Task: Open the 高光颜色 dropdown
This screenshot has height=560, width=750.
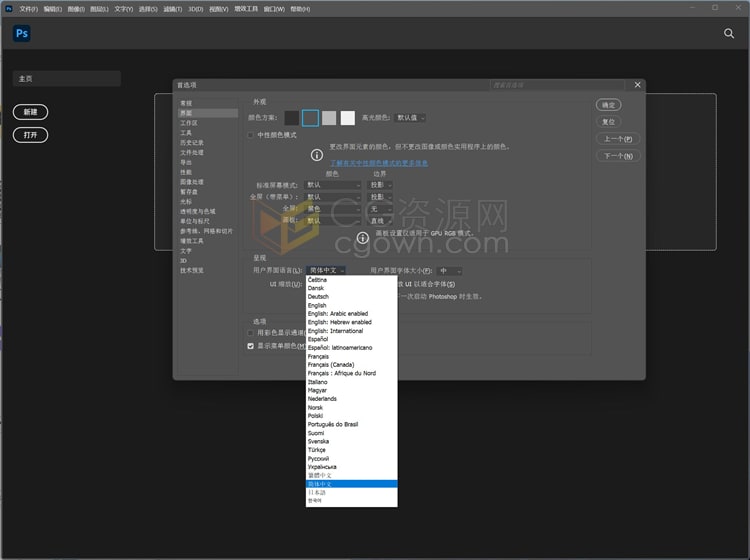Action: coord(410,118)
